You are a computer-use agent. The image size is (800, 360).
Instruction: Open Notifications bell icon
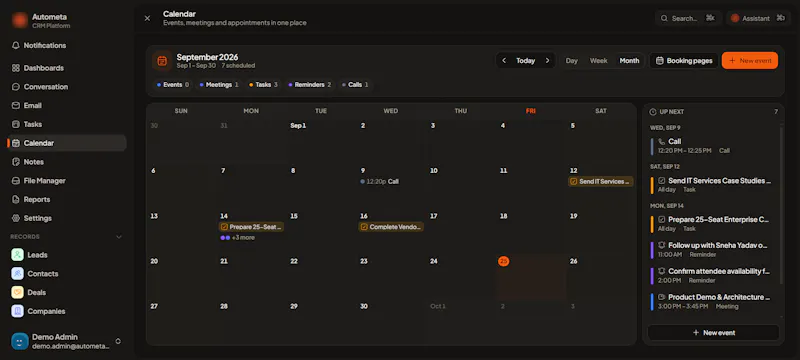[16, 45]
